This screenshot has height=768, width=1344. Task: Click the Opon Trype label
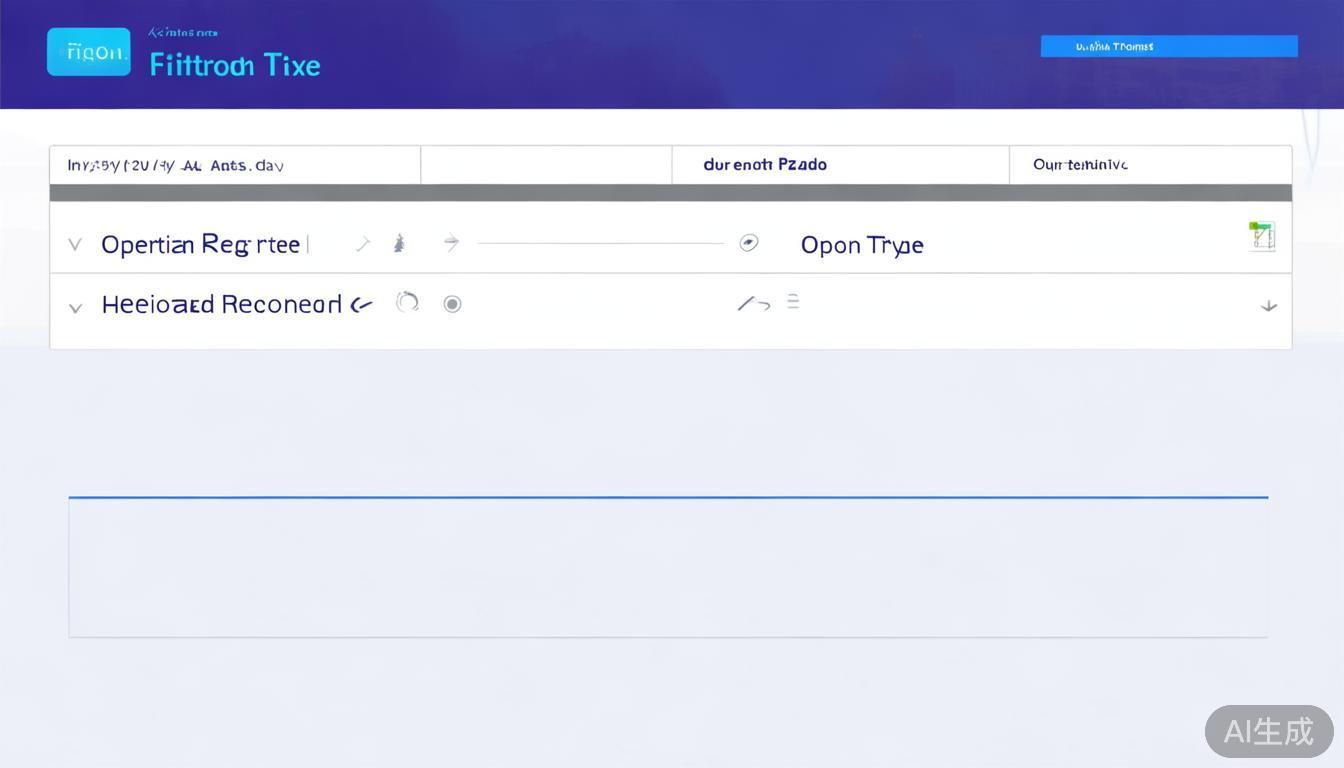tap(862, 245)
